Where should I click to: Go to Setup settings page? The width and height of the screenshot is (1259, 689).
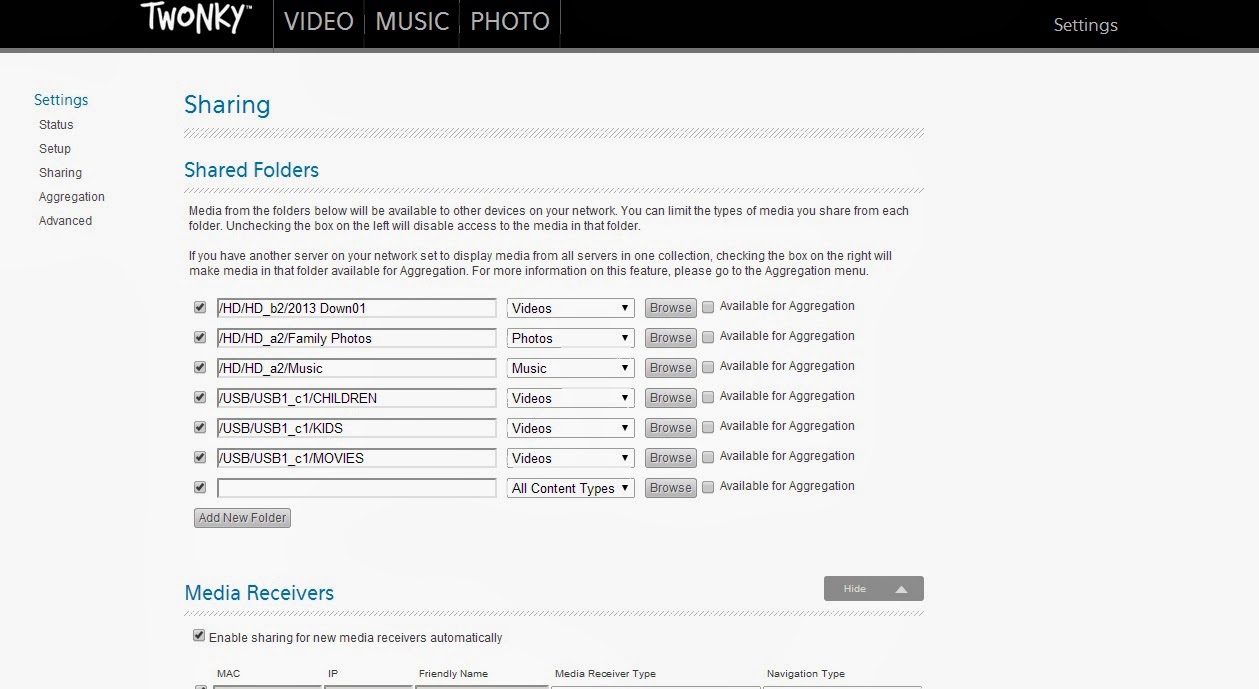pos(55,149)
